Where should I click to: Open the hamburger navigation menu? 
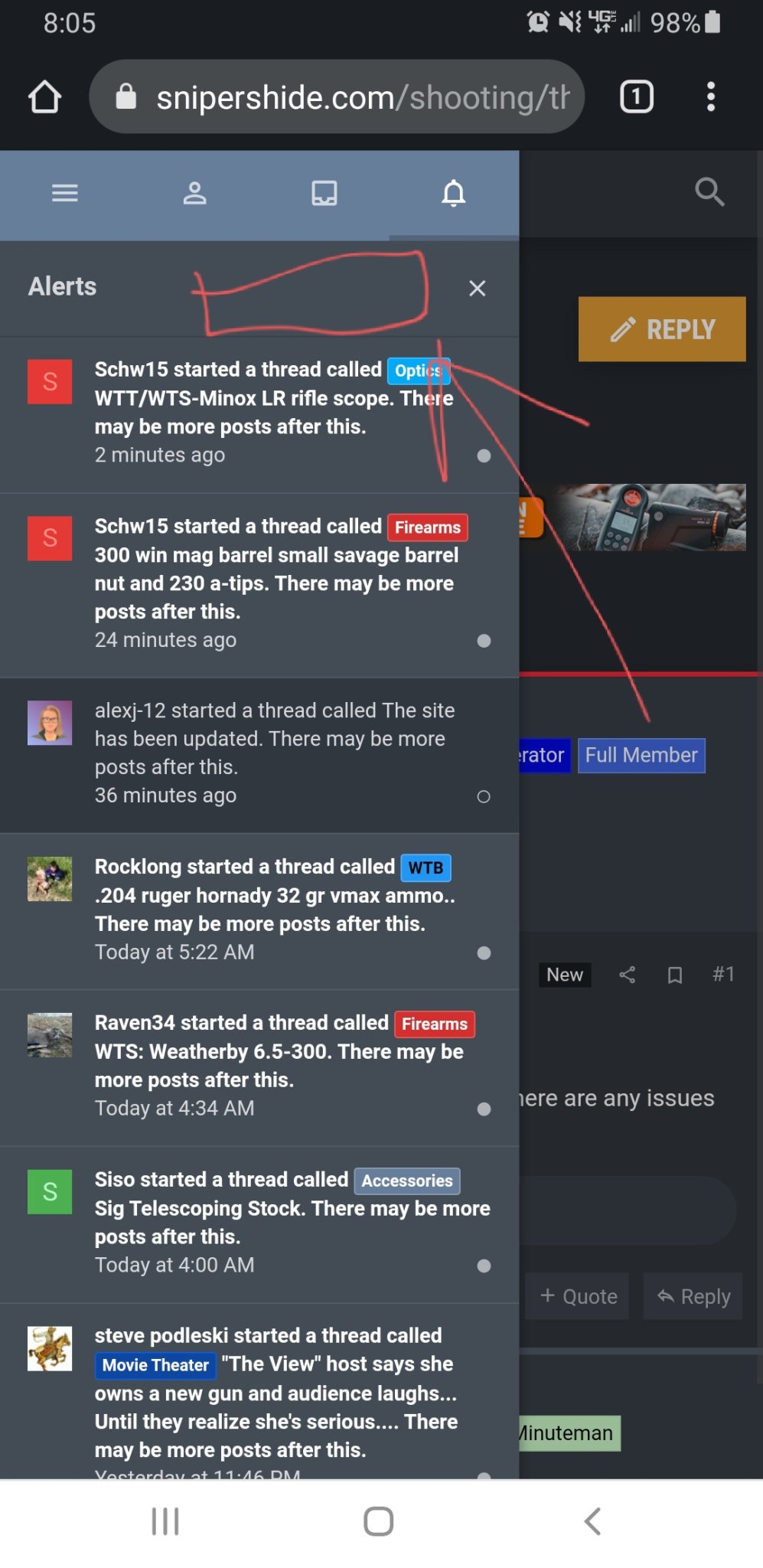click(65, 193)
